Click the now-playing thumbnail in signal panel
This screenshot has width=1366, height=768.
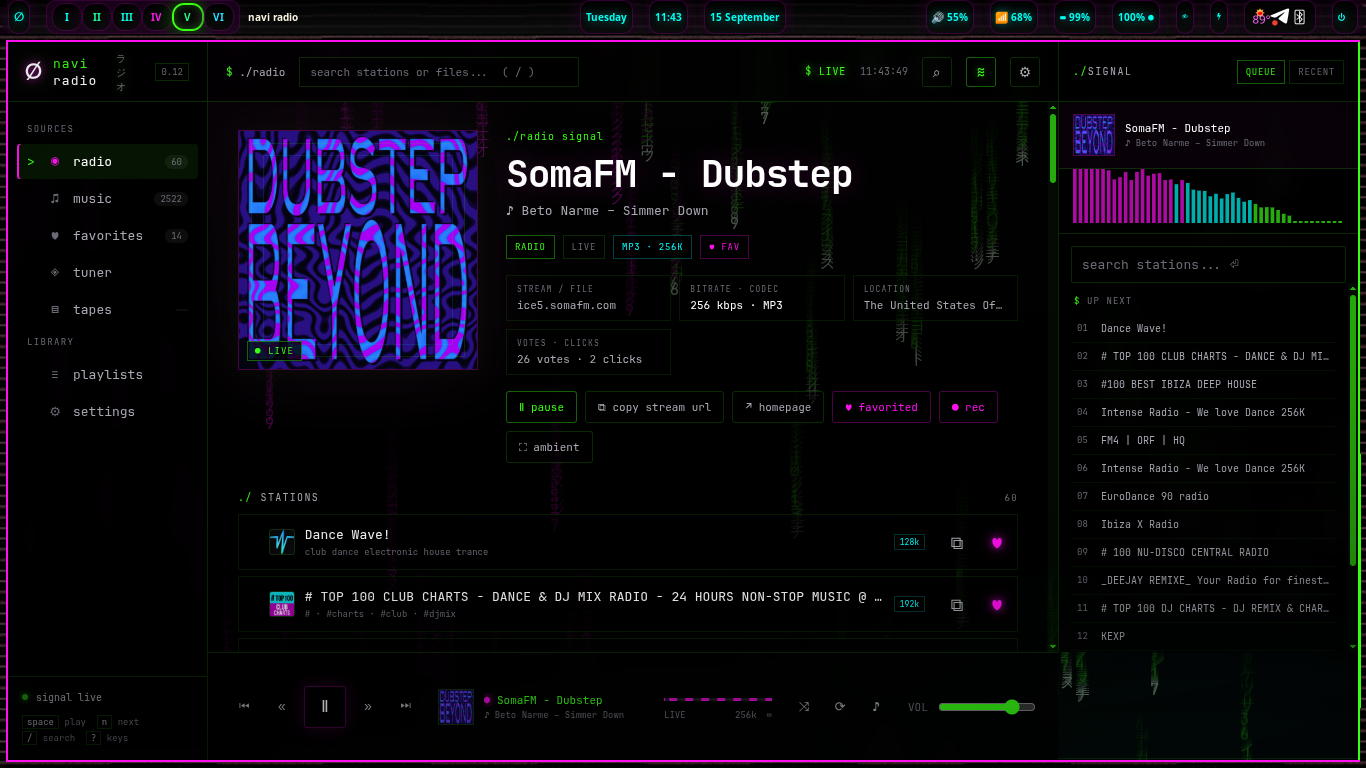pos(1094,135)
